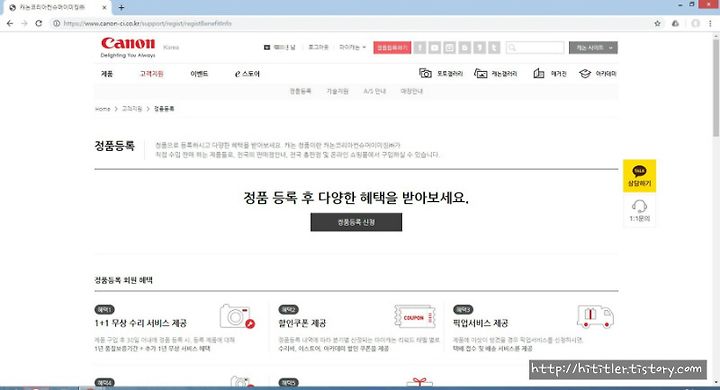Screen dimensions: 720x390
Task: Bookmark this page with star icon
Action: 658,23
